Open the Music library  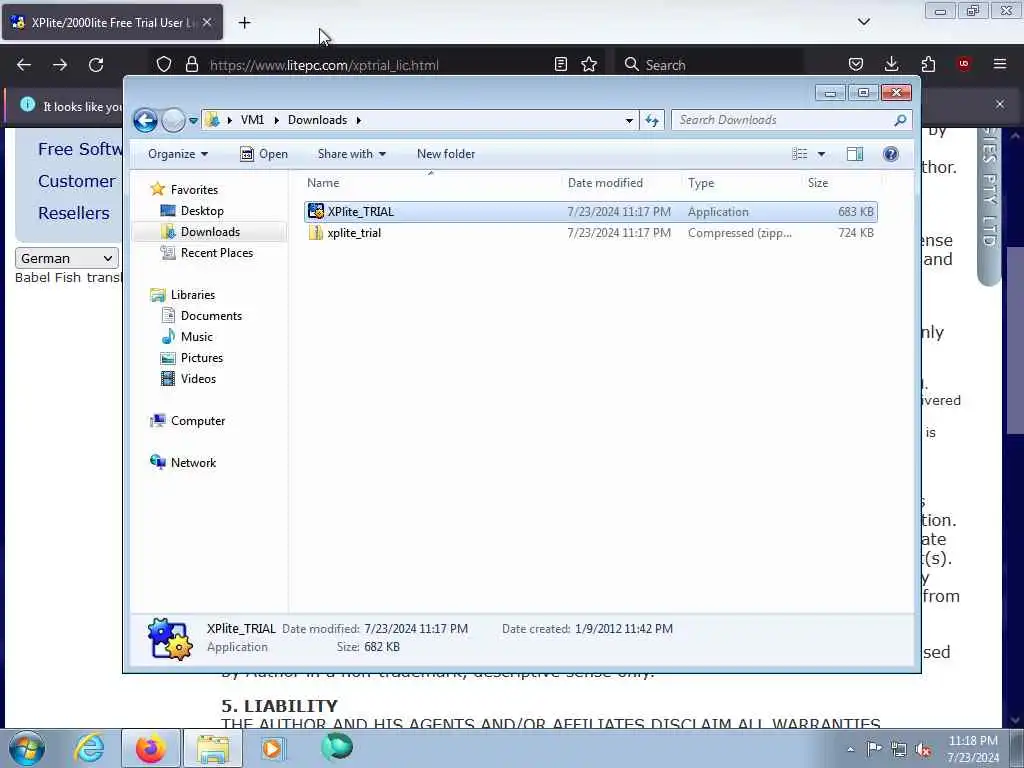197,337
